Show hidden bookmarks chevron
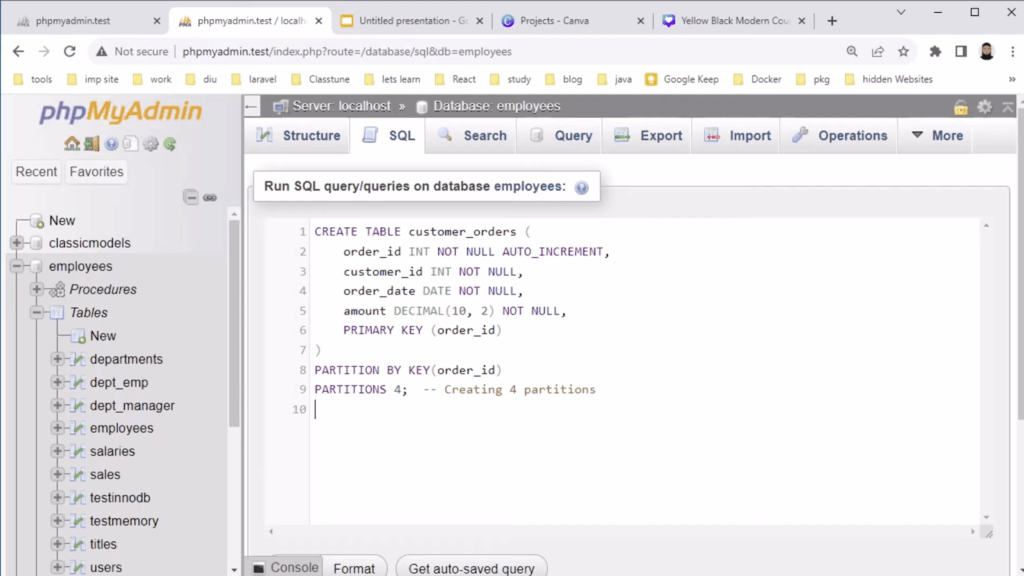1024x576 pixels. 1012,79
